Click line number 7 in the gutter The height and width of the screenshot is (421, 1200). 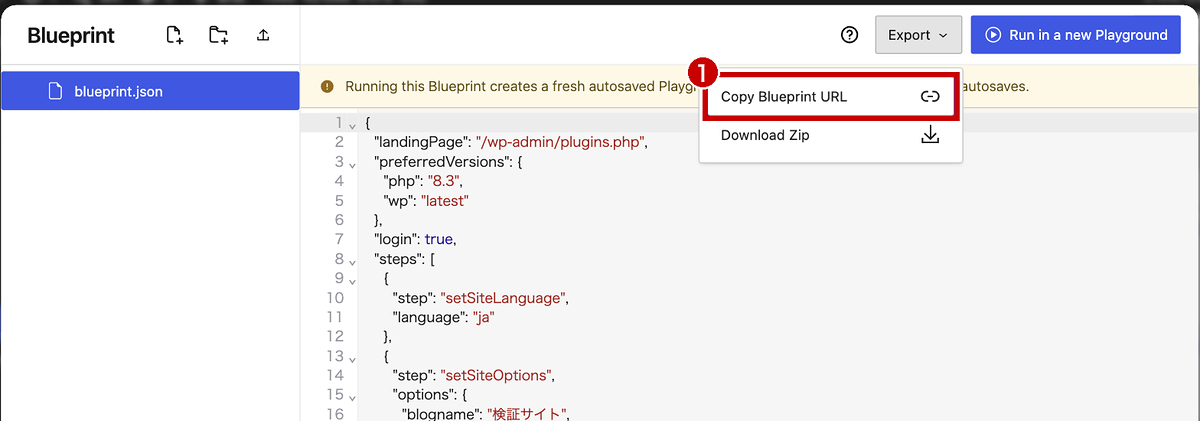click(x=339, y=239)
